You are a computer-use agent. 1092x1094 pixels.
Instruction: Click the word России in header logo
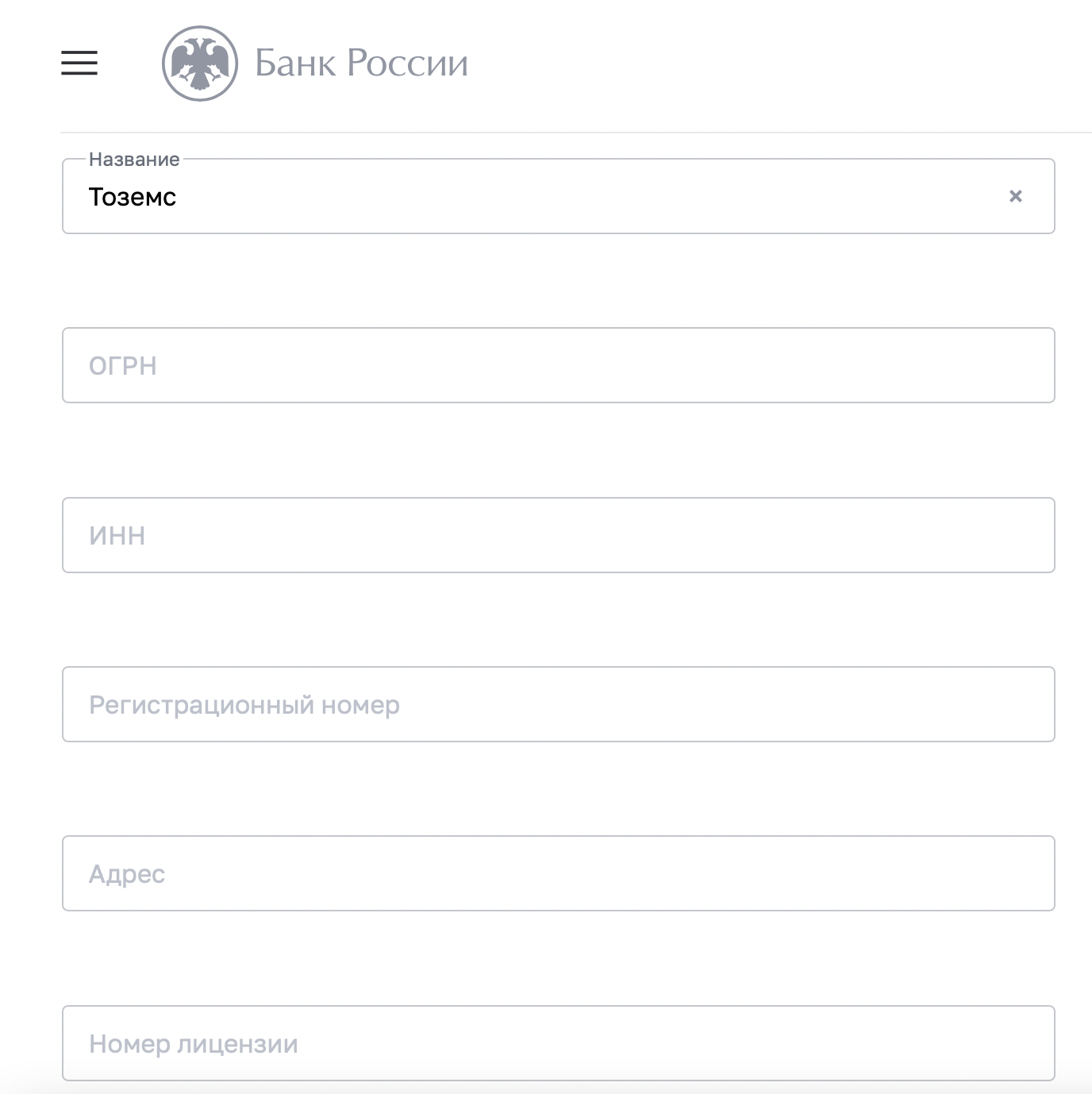click(408, 63)
